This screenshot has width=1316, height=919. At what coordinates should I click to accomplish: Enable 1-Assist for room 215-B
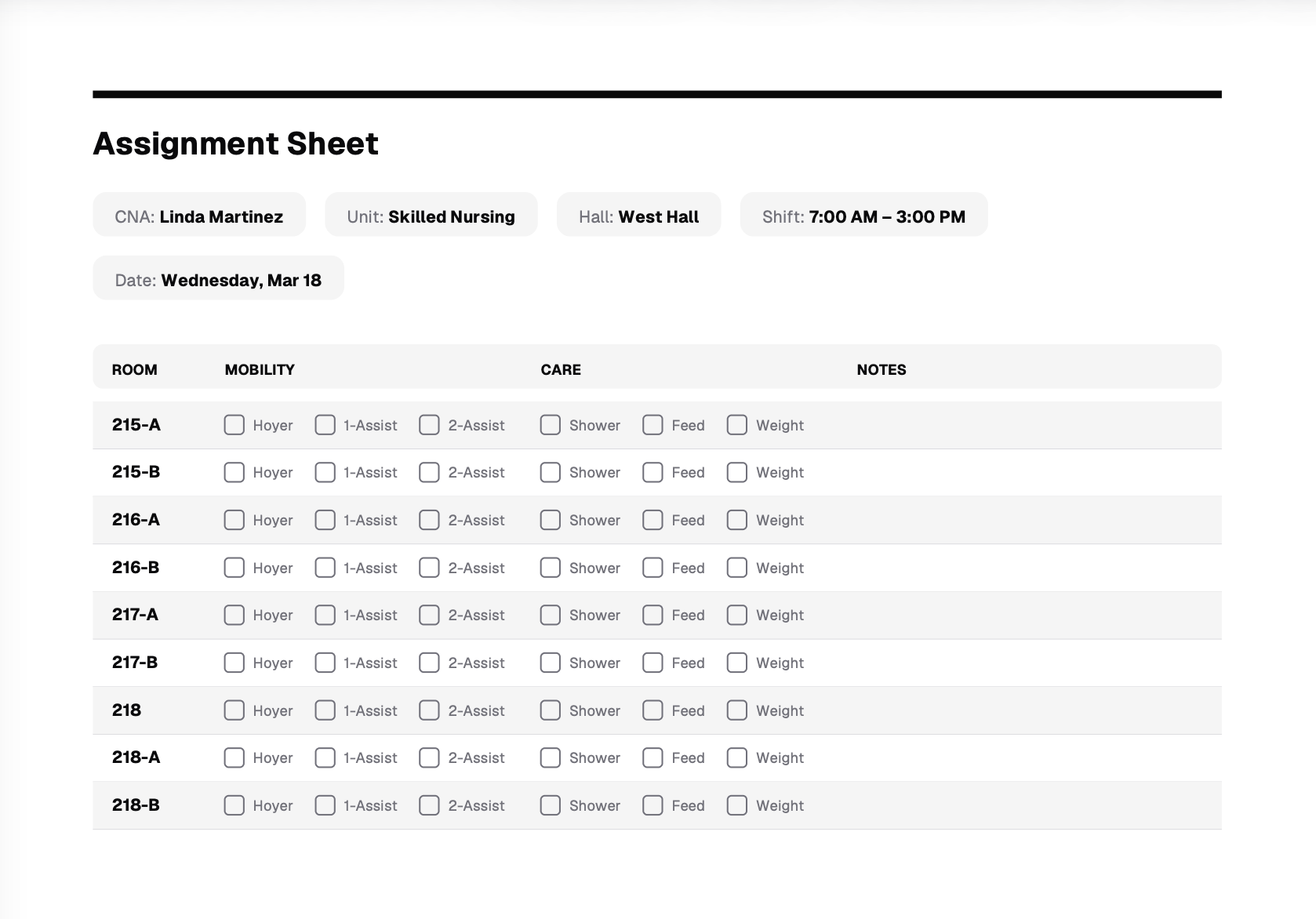pos(325,472)
